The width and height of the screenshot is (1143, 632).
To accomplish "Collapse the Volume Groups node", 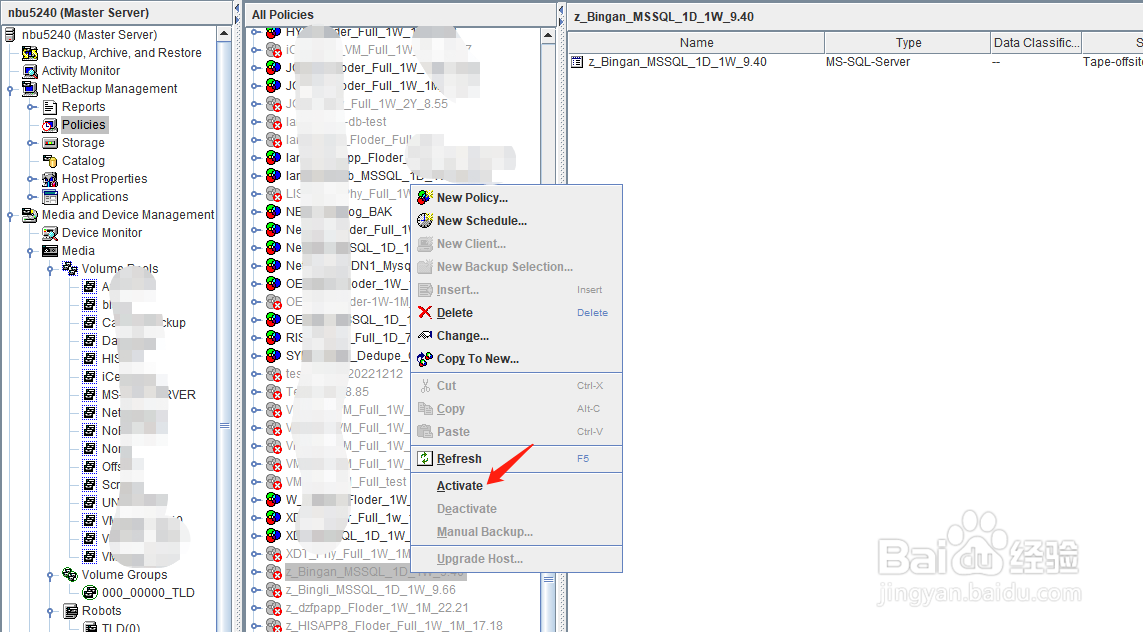I will [50, 575].
